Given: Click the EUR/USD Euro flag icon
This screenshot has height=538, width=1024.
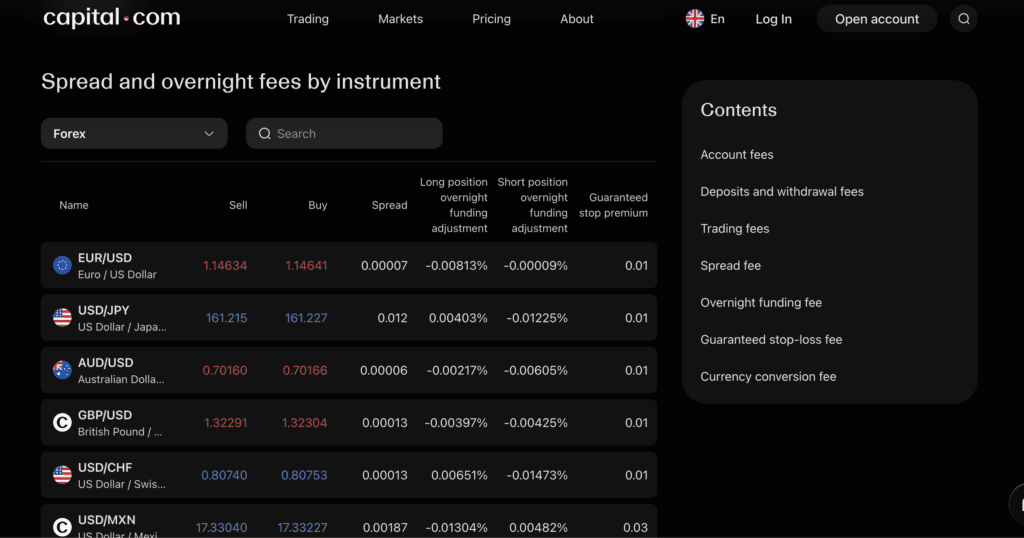Looking at the screenshot, I should pos(62,265).
